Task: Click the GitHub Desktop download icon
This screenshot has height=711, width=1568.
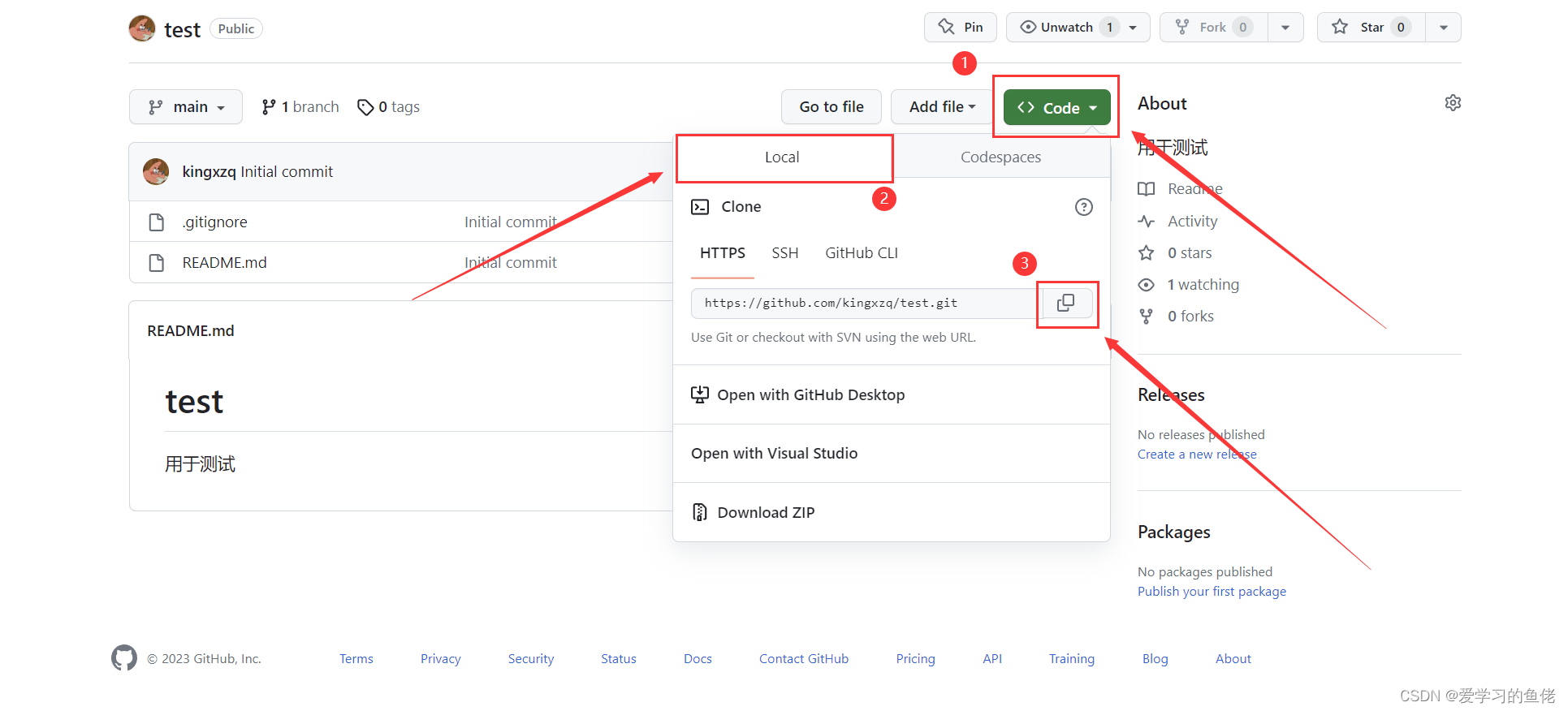Action: (700, 394)
